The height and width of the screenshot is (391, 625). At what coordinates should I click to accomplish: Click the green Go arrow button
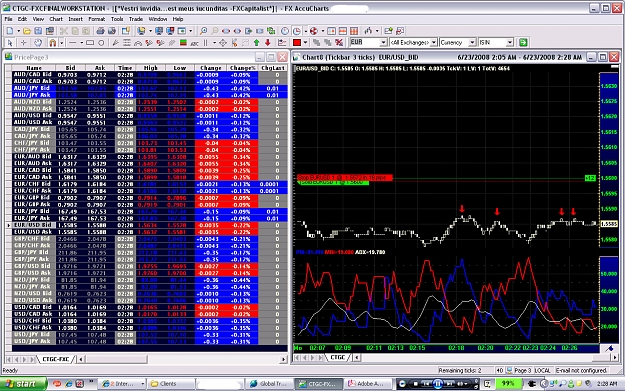(x=523, y=42)
